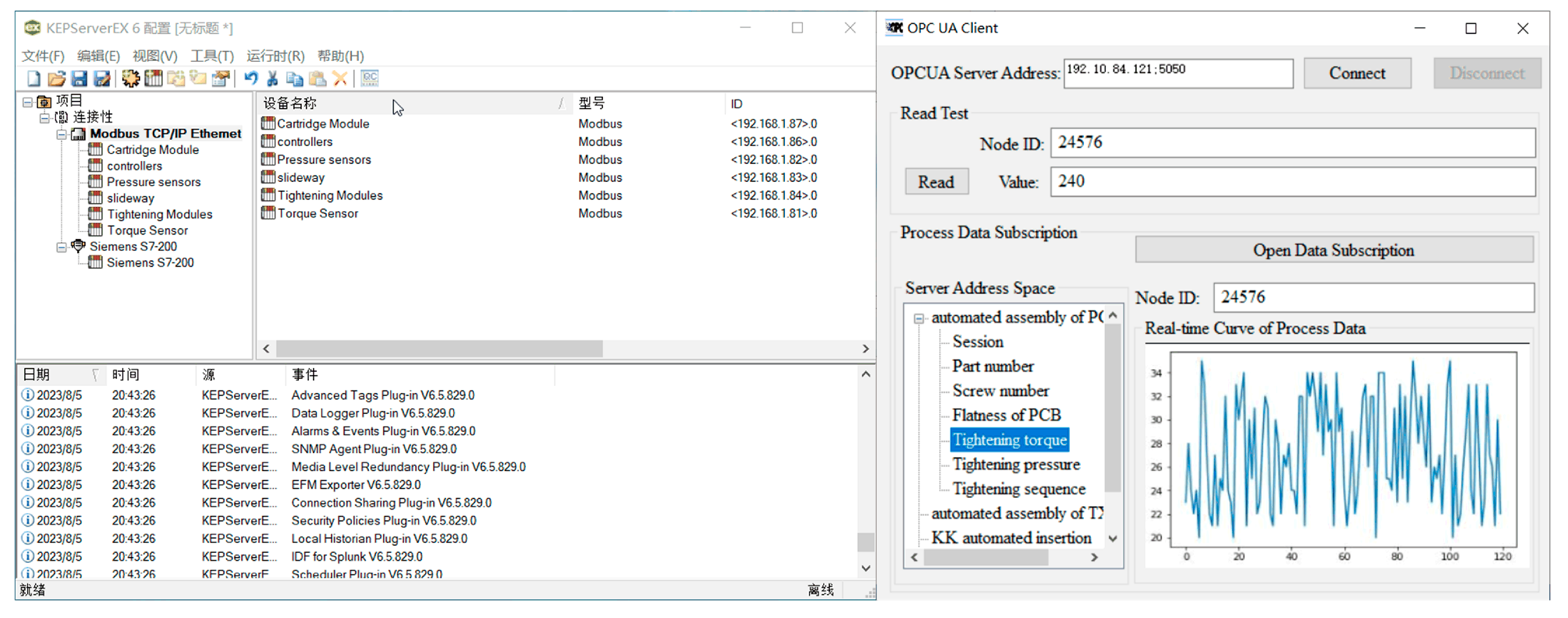This screenshot has height=618, width=1568.
Task: Click the Copy toolbar icon
Action: click(x=295, y=79)
